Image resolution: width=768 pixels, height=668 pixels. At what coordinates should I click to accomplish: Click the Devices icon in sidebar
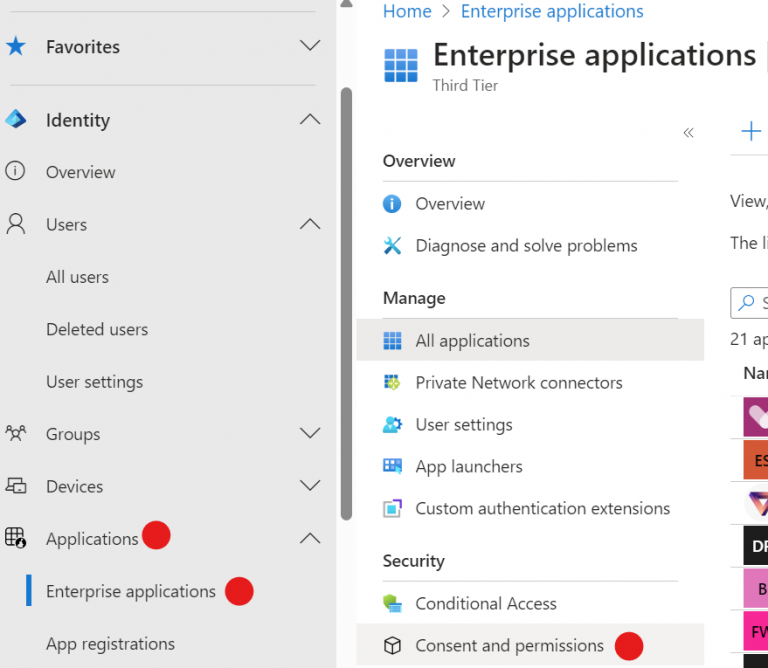pos(16,486)
